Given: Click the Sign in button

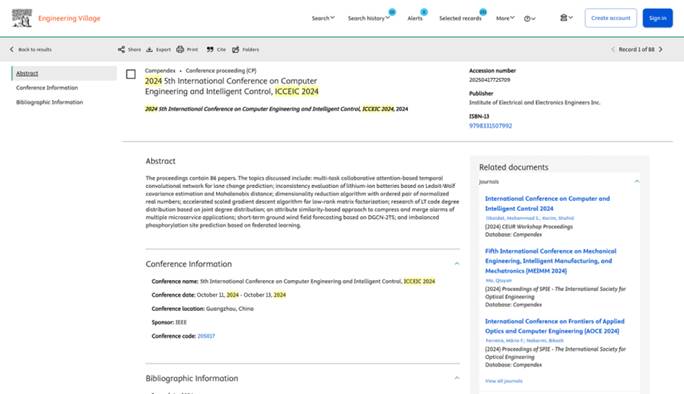Looking at the screenshot, I should [x=657, y=18].
